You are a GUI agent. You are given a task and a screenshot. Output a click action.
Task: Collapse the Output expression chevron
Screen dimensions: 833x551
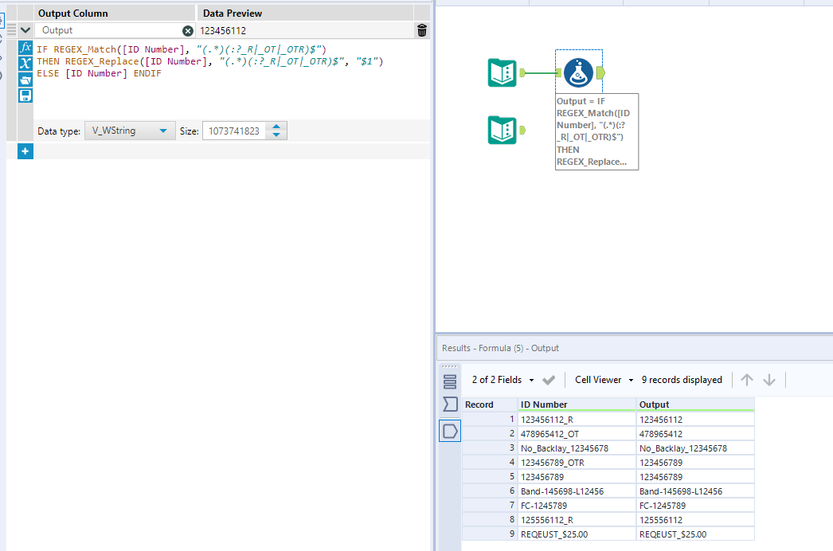(x=25, y=30)
